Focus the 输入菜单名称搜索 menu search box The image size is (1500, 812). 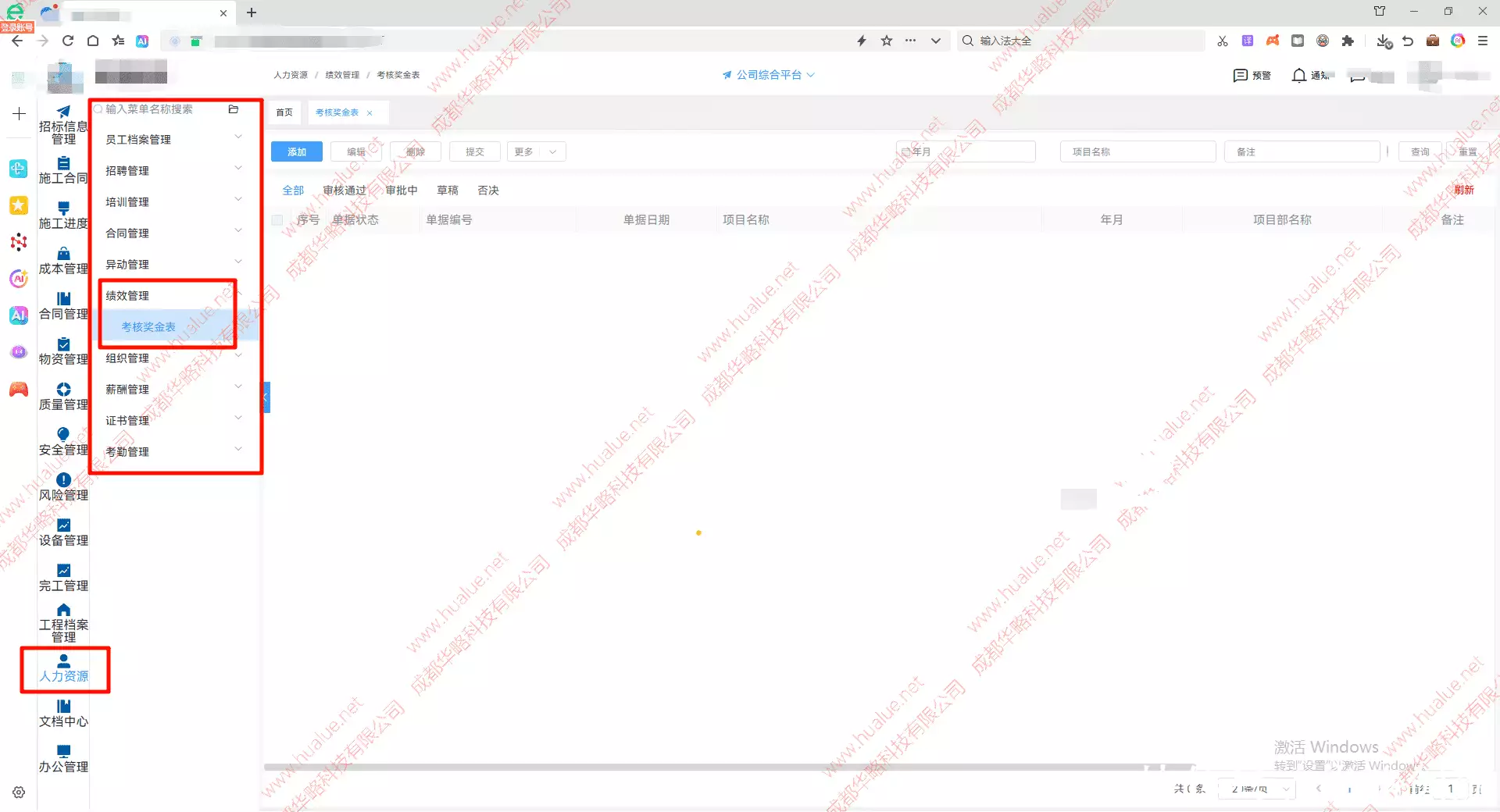[159, 109]
